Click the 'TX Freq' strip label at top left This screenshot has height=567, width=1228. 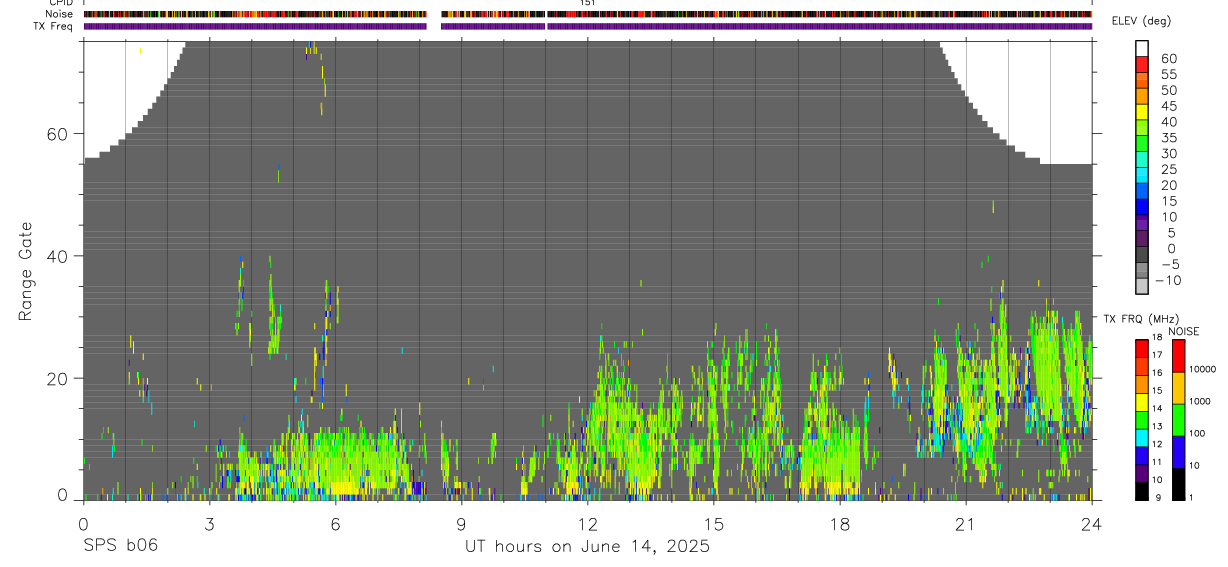[x=55, y=26]
